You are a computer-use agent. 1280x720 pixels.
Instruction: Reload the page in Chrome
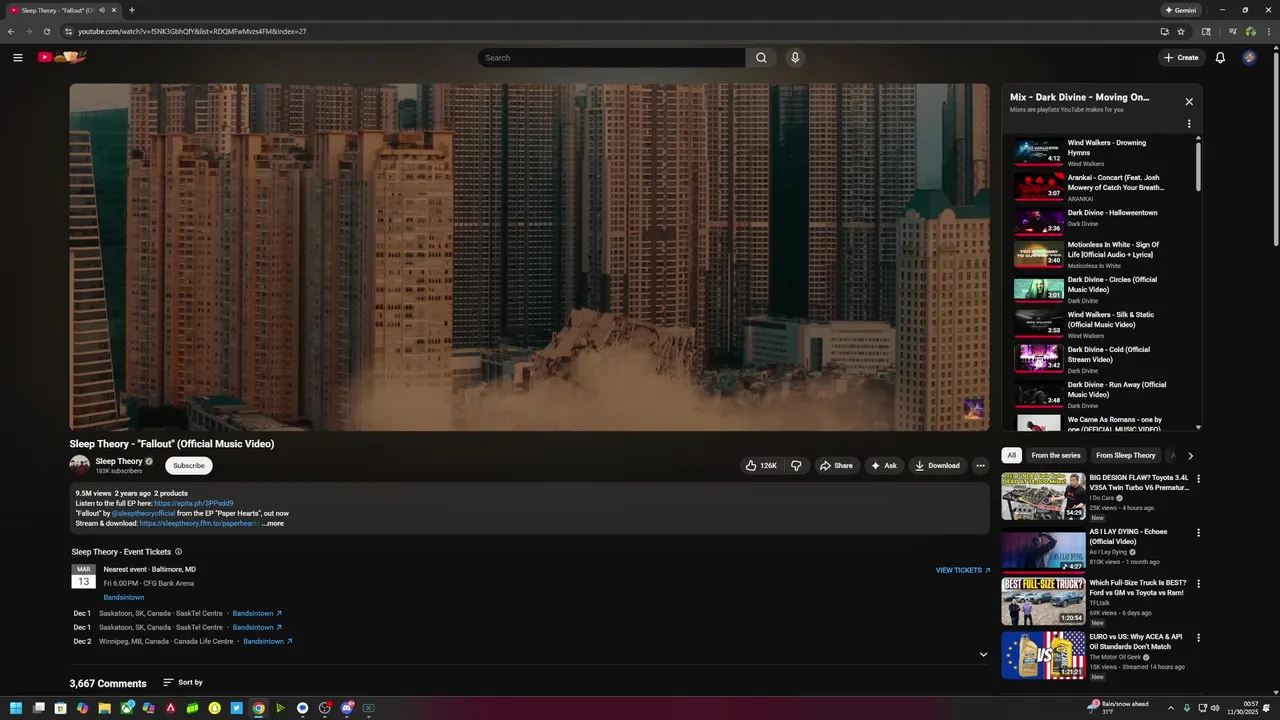click(x=46, y=31)
